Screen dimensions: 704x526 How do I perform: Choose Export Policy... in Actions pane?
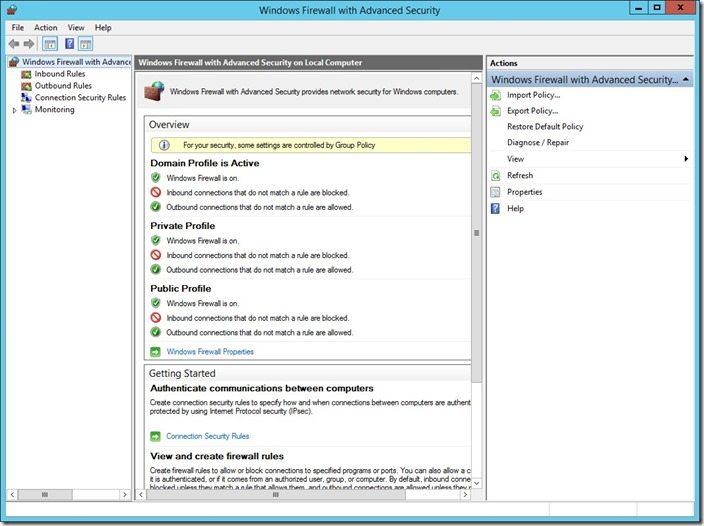[x=532, y=111]
